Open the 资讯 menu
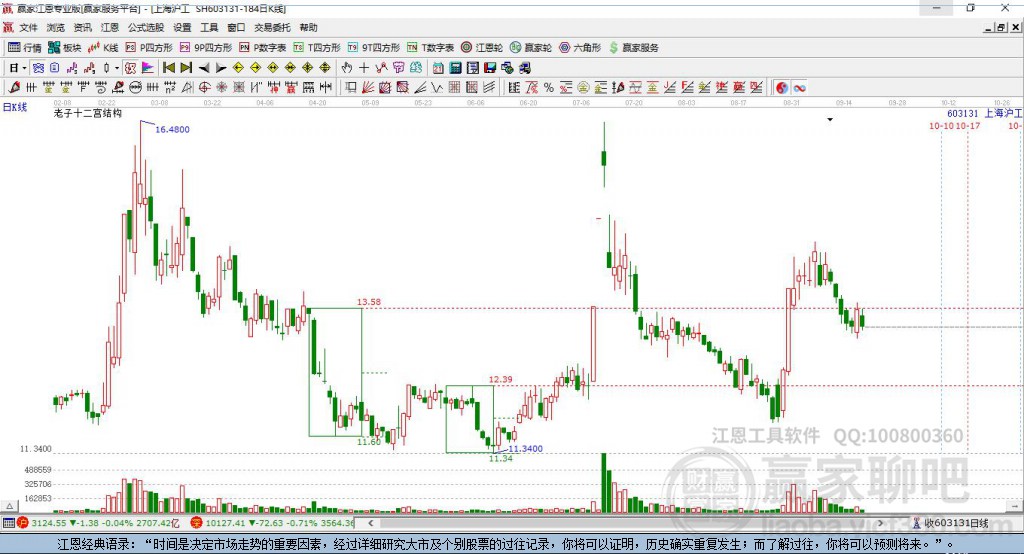 point(82,27)
